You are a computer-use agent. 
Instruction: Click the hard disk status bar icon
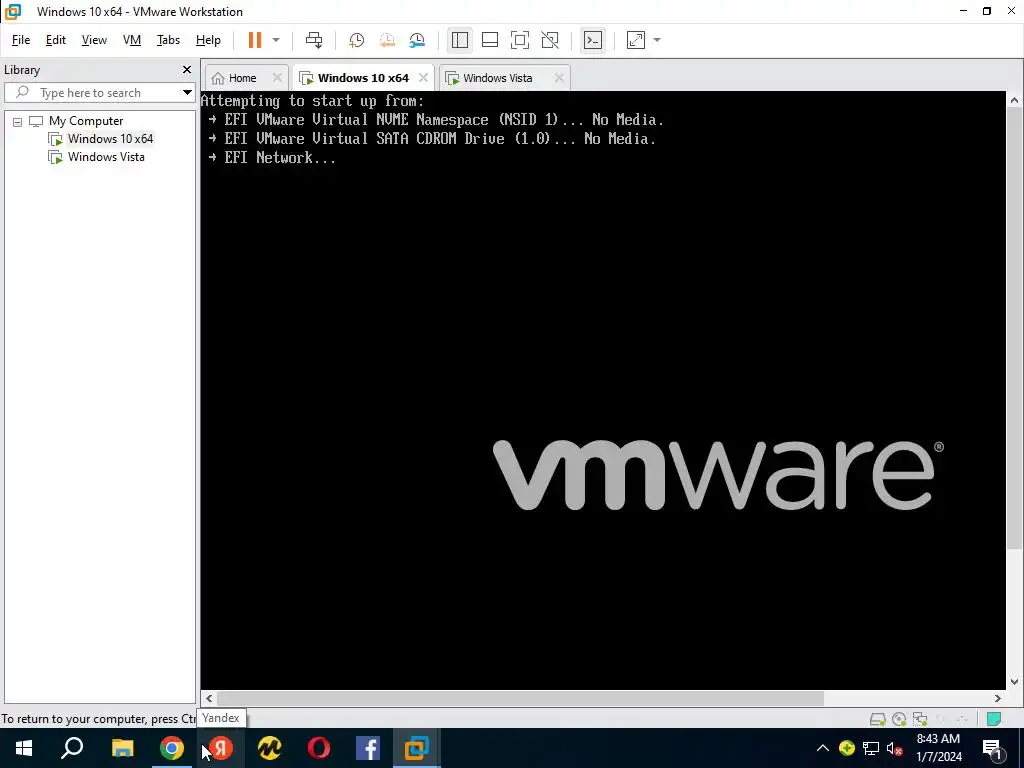click(x=878, y=719)
